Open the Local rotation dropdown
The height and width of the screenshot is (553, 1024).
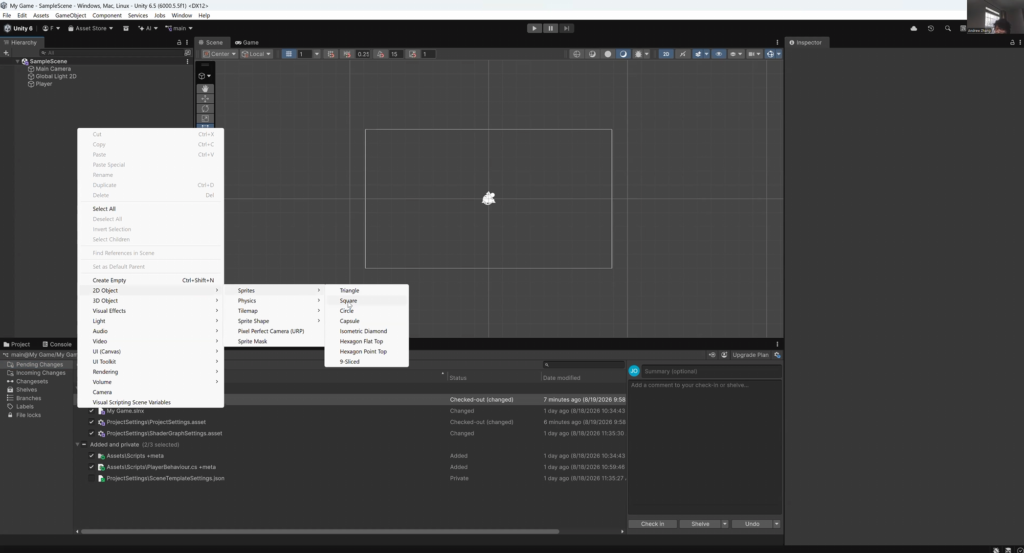(x=255, y=54)
